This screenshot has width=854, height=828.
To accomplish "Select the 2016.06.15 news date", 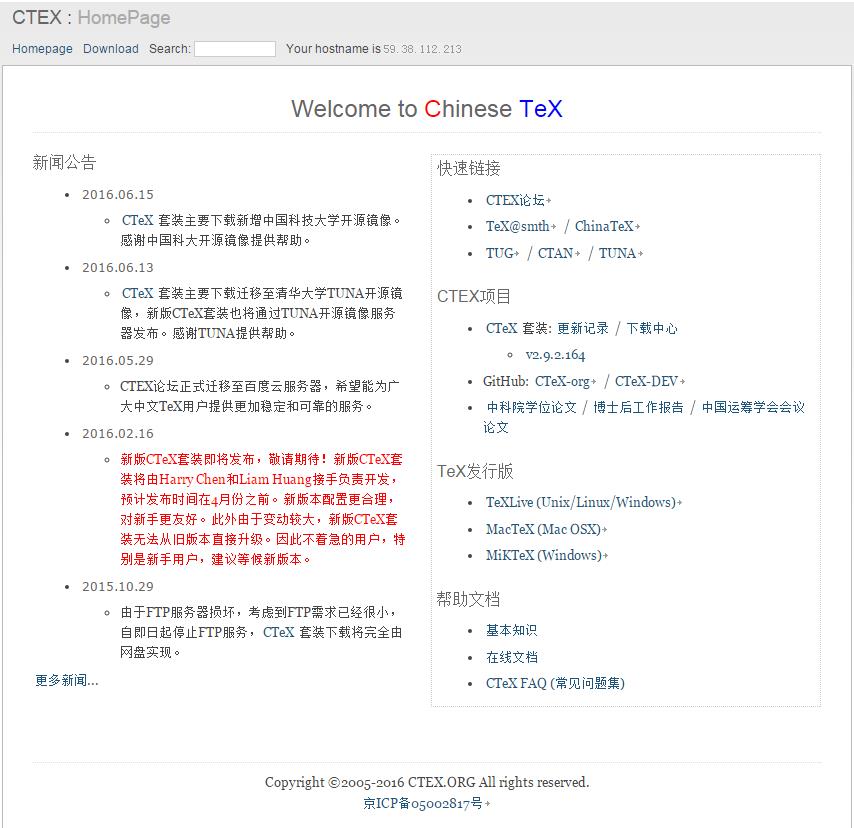I will (118, 194).
